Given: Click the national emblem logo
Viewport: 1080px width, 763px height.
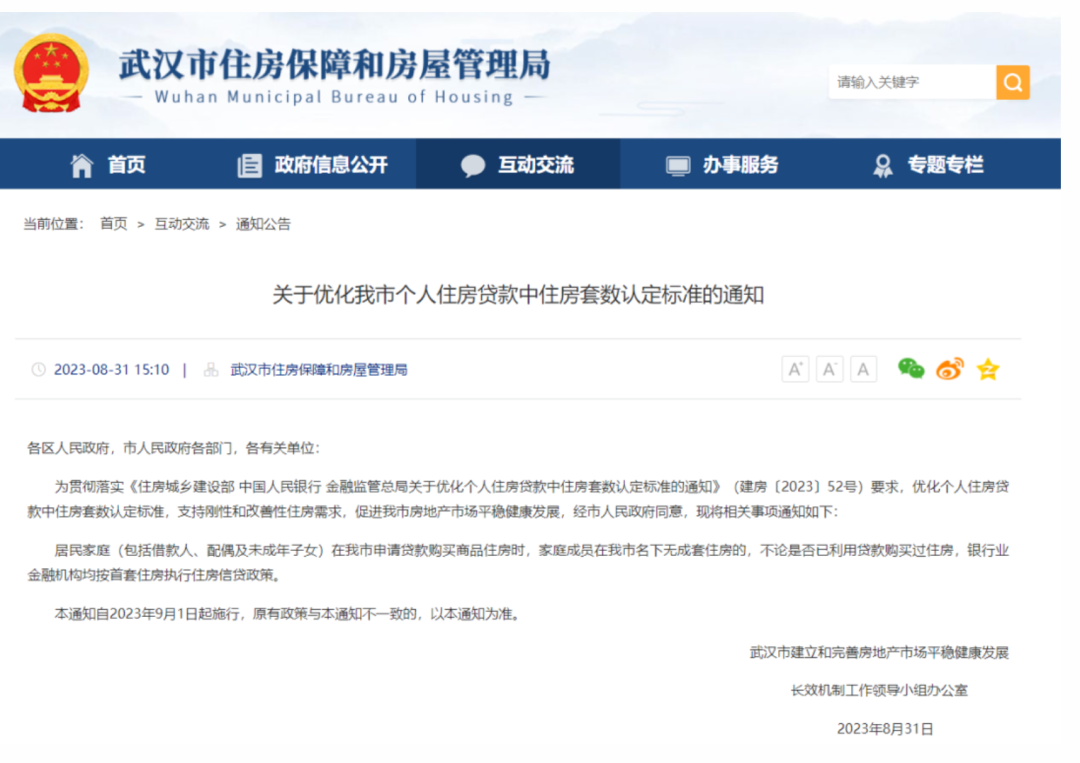Looking at the screenshot, I should [x=52, y=73].
